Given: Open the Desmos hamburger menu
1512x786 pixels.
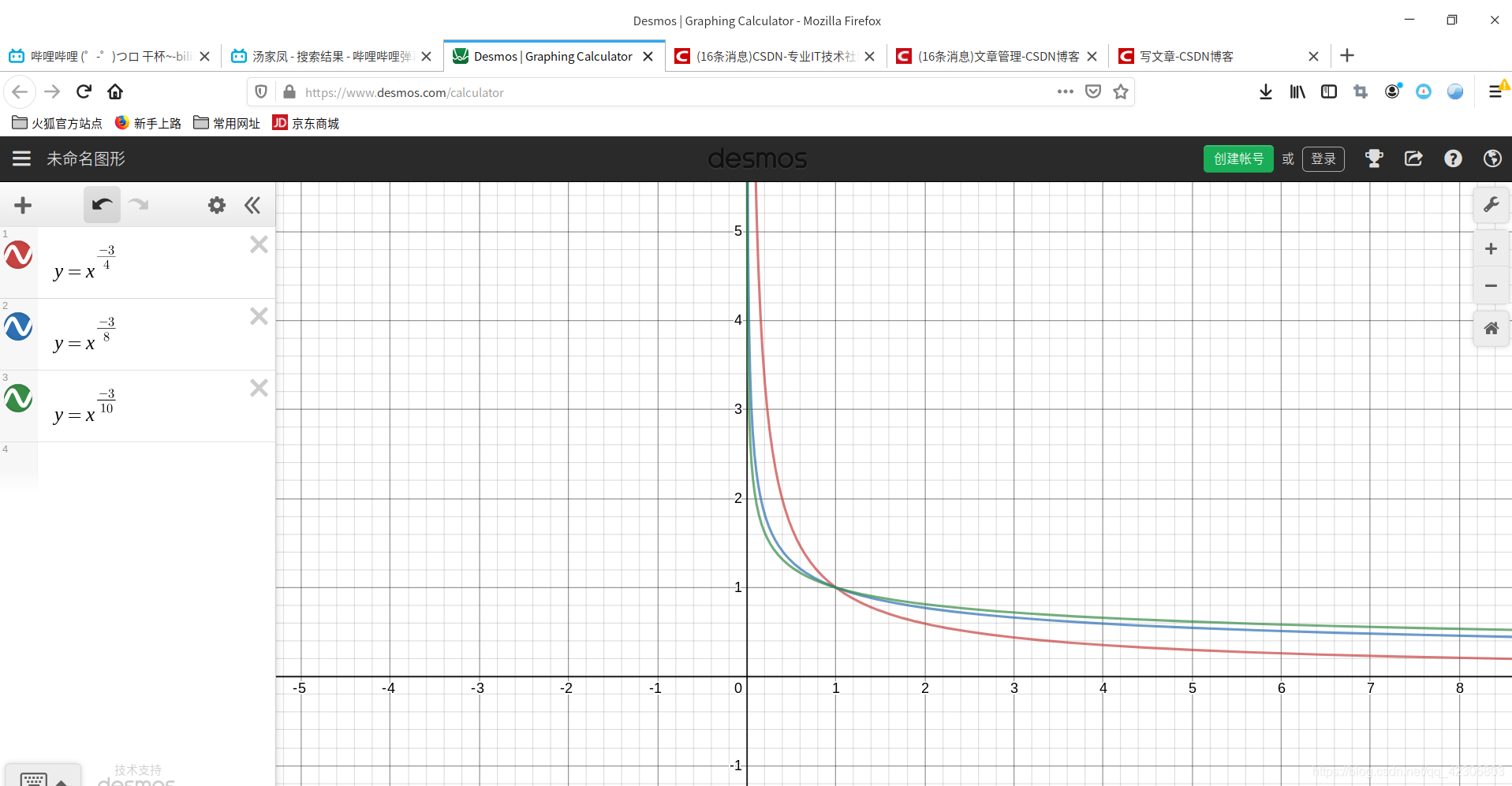Looking at the screenshot, I should coord(21,158).
